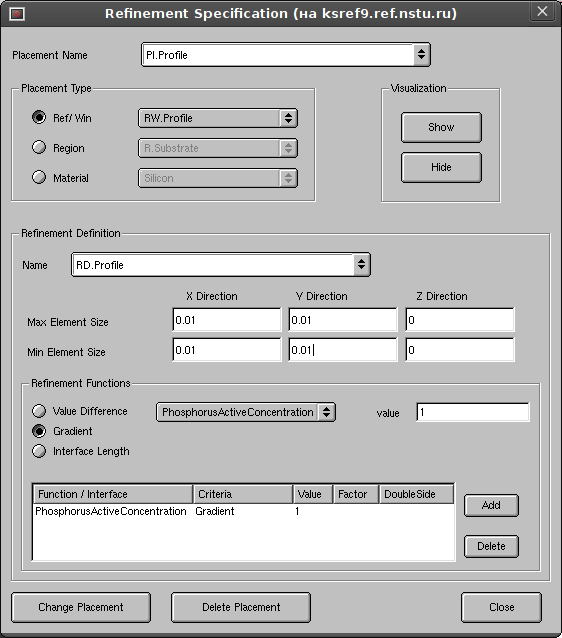
Task: Click Min Element Size Y Direction field
Action: [343, 350]
